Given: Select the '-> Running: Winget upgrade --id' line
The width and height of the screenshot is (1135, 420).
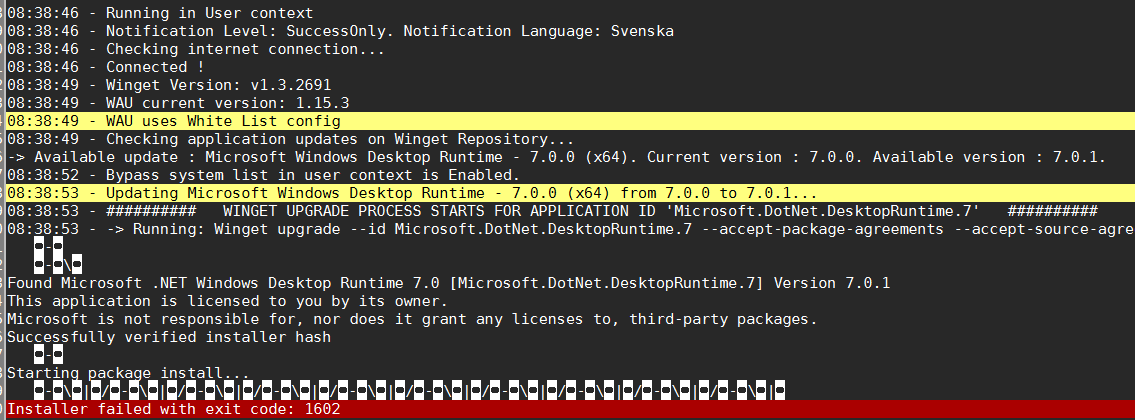Looking at the screenshot, I should (x=571, y=229).
